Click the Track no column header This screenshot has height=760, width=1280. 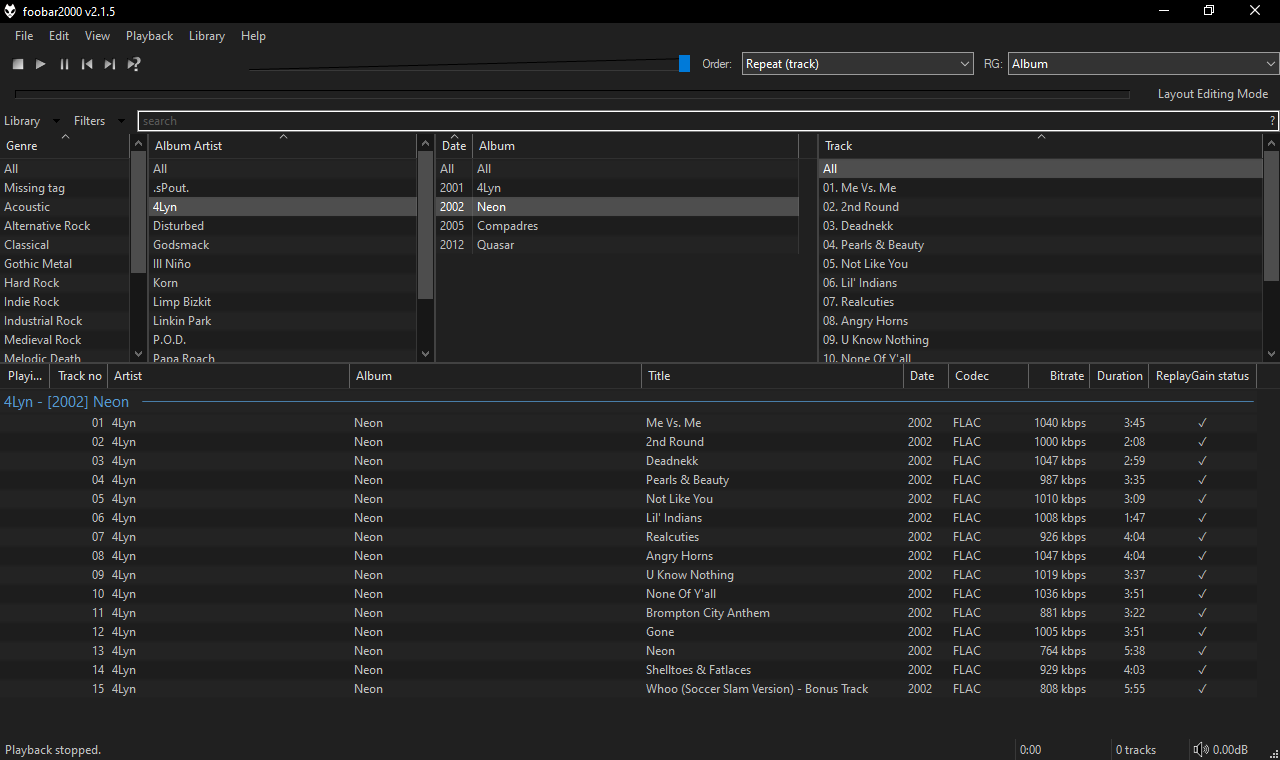coord(79,376)
